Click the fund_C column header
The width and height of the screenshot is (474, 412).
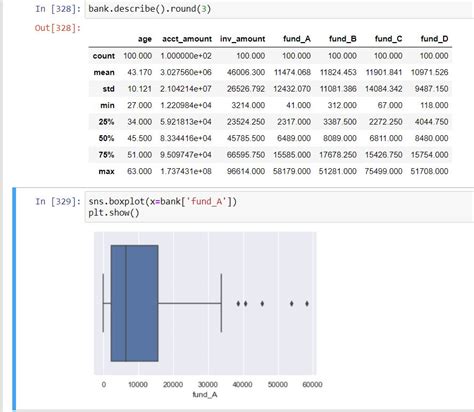pos(388,39)
